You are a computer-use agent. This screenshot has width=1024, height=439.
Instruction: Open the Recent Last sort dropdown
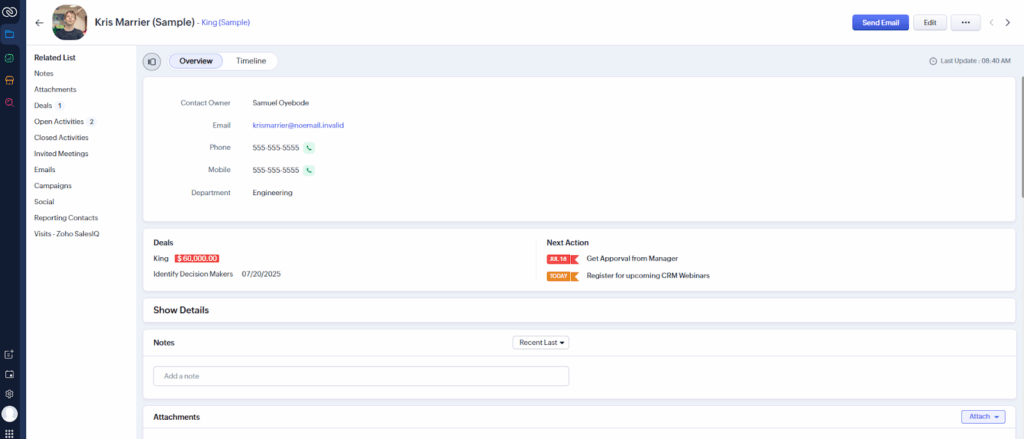(541, 342)
